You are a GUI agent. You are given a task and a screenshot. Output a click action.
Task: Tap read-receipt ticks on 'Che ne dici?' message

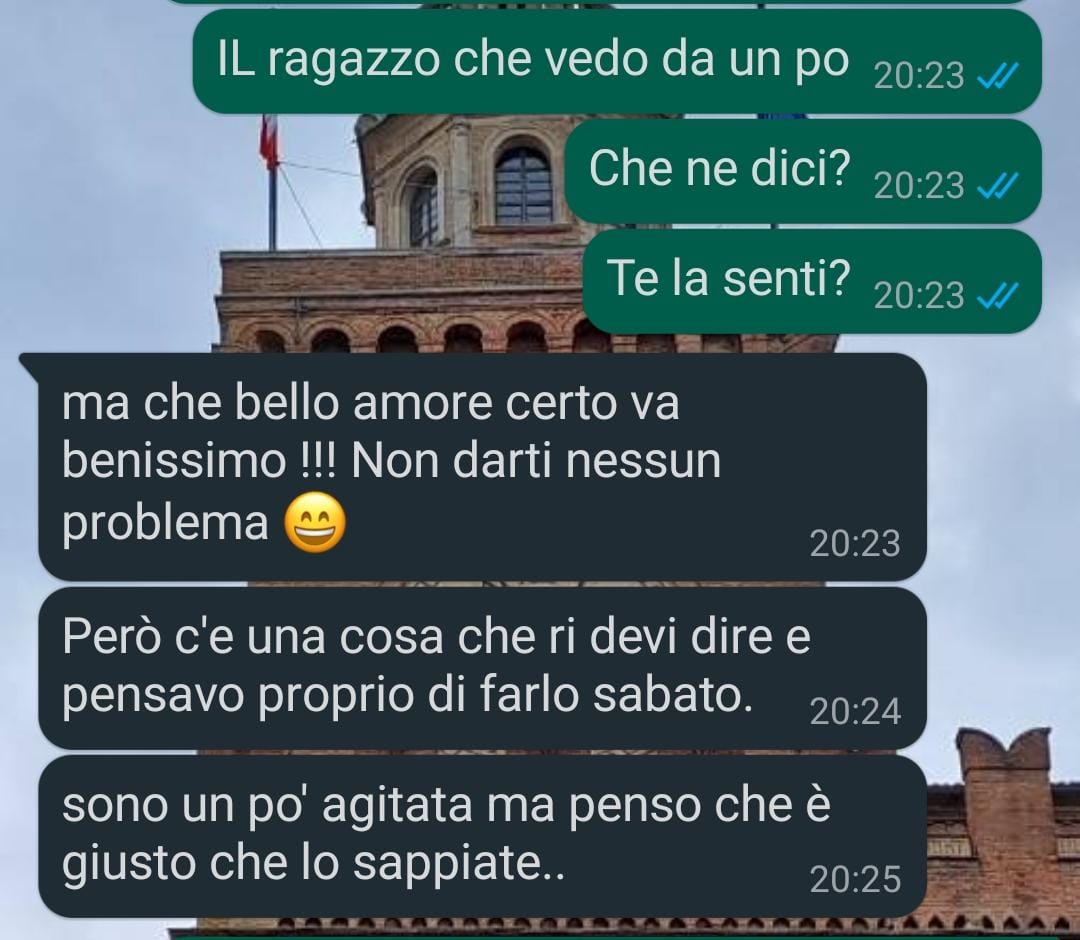pyautogui.click(x=997, y=186)
